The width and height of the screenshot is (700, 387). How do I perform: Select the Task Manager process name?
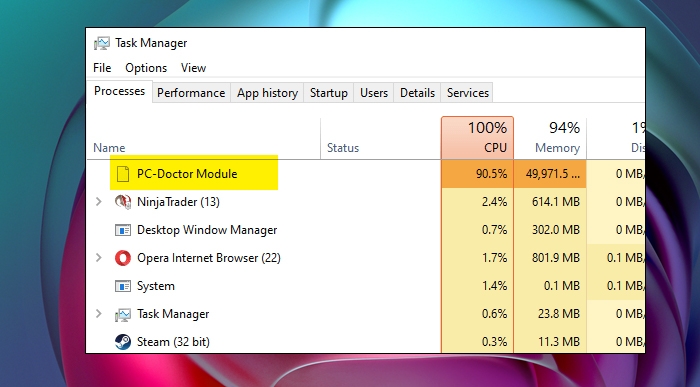coord(173,314)
